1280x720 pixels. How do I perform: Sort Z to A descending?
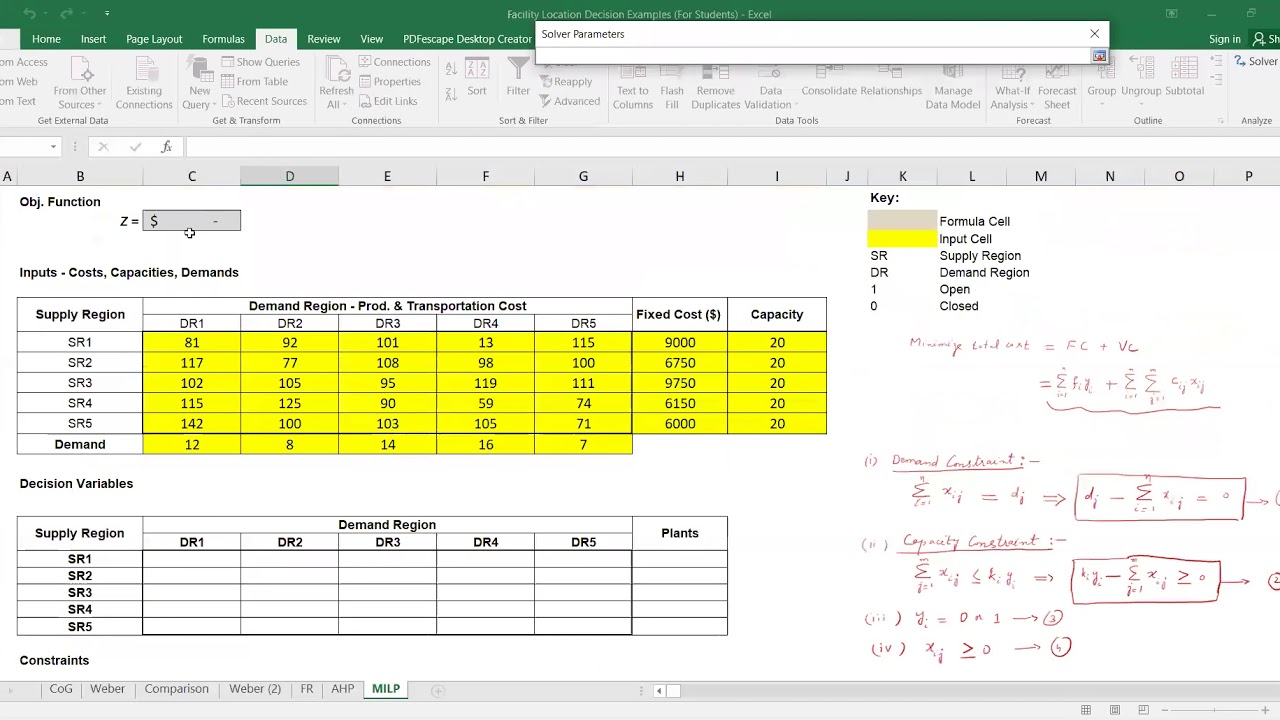[451, 96]
